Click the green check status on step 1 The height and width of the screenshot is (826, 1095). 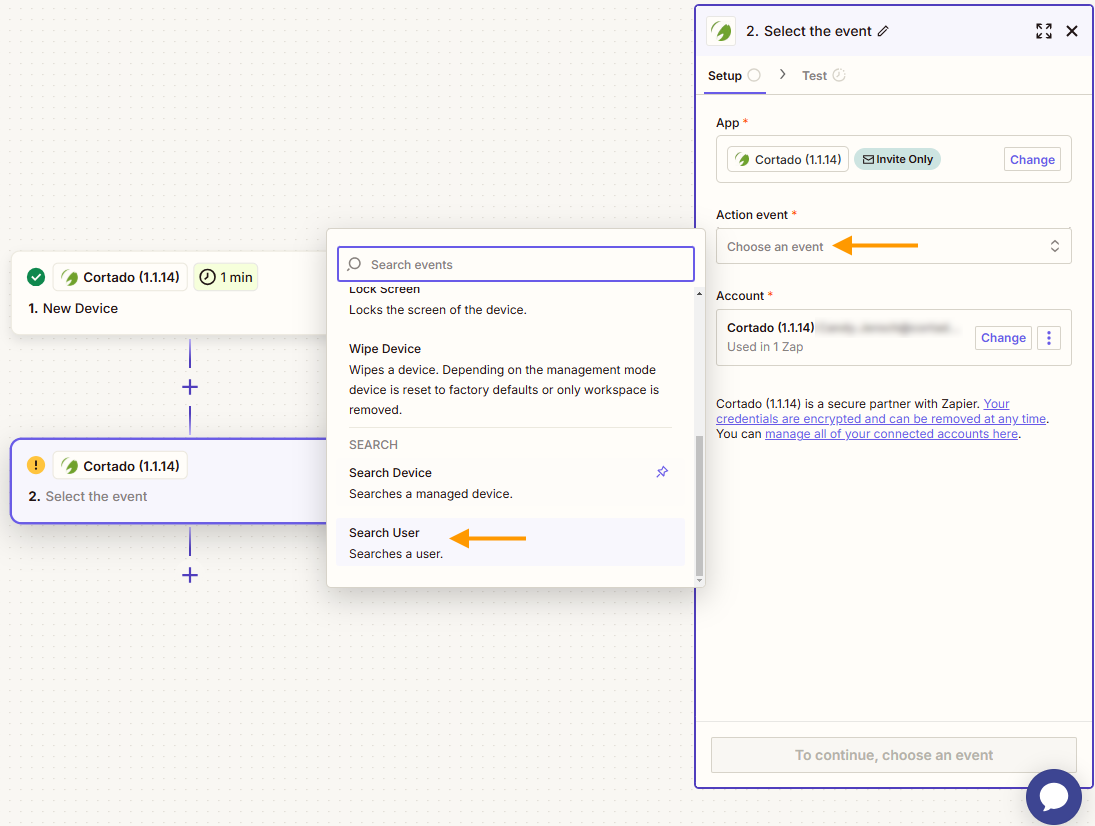(x=36, y=277)
